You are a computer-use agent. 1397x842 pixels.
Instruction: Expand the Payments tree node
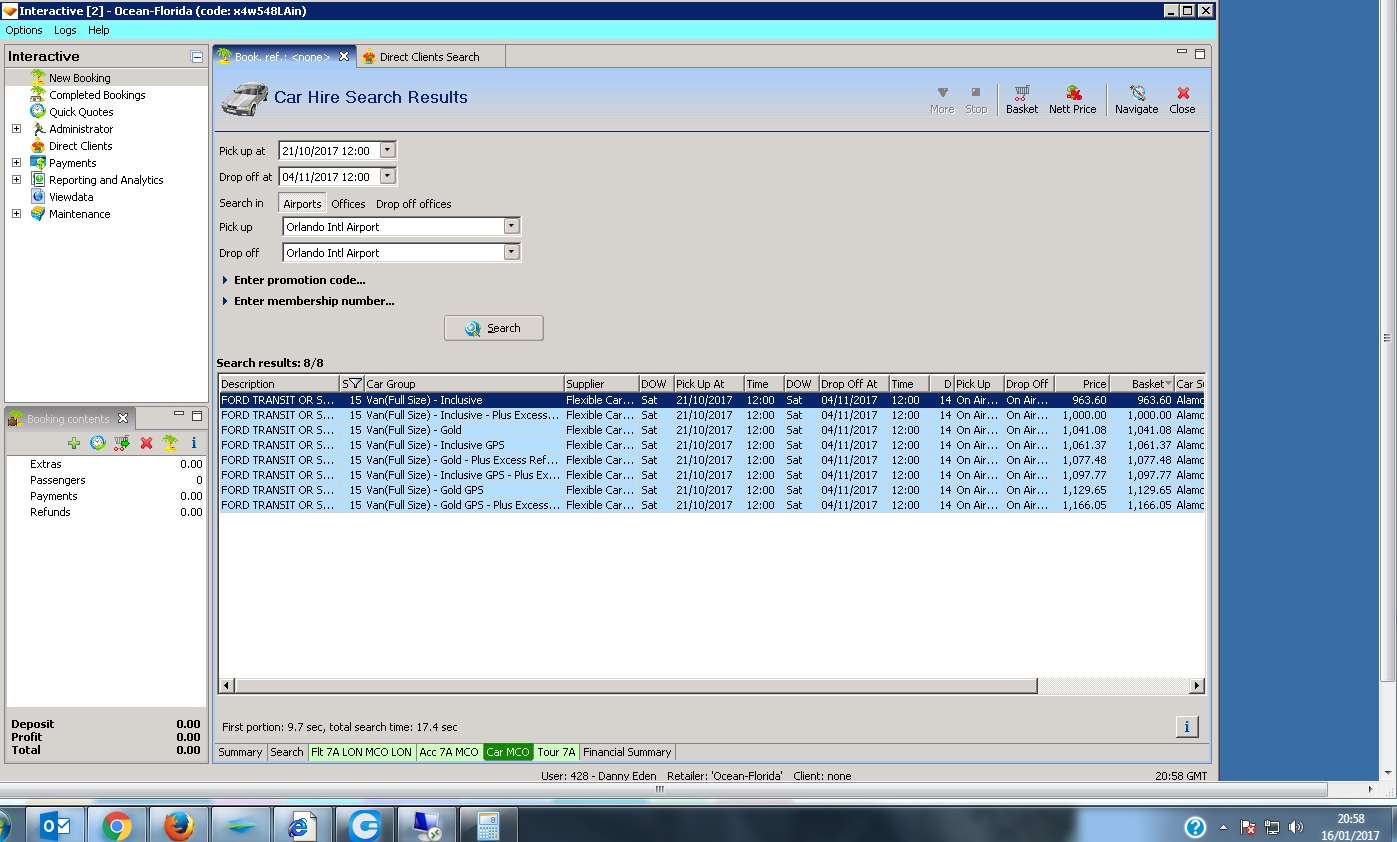coord(16,163)
